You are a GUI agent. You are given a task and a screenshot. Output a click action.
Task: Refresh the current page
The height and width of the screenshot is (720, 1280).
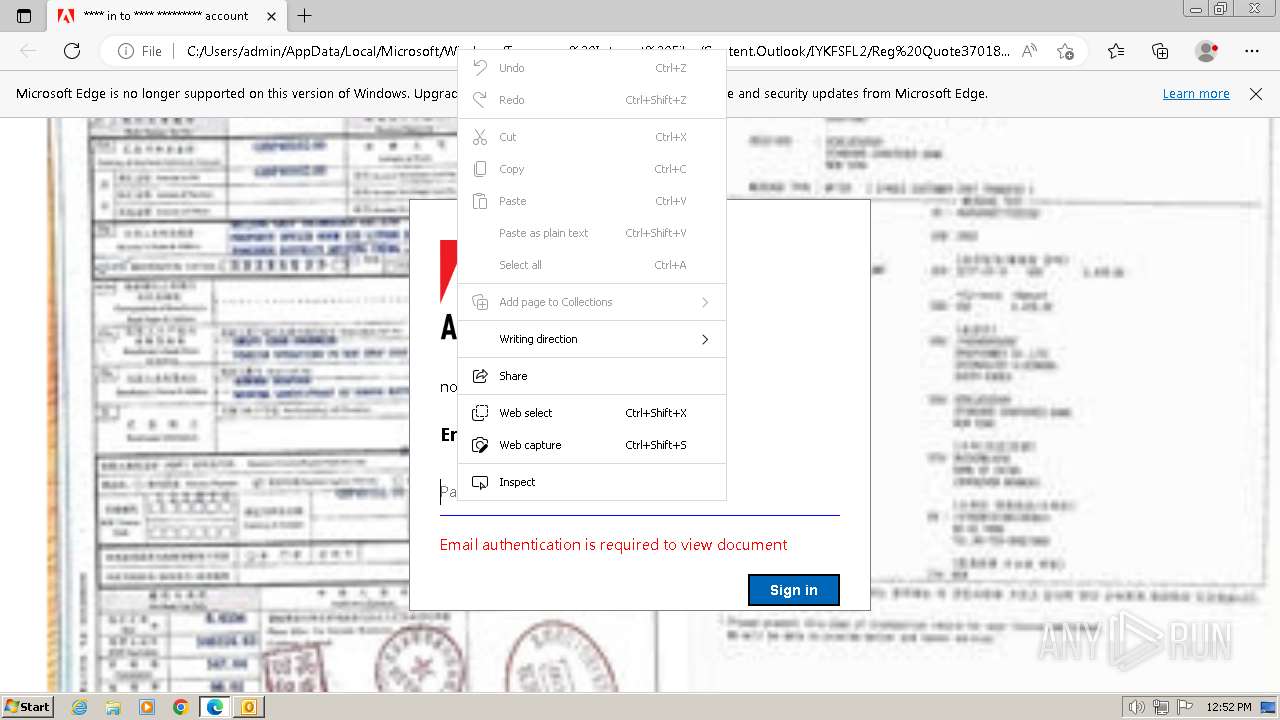(72, 51)
